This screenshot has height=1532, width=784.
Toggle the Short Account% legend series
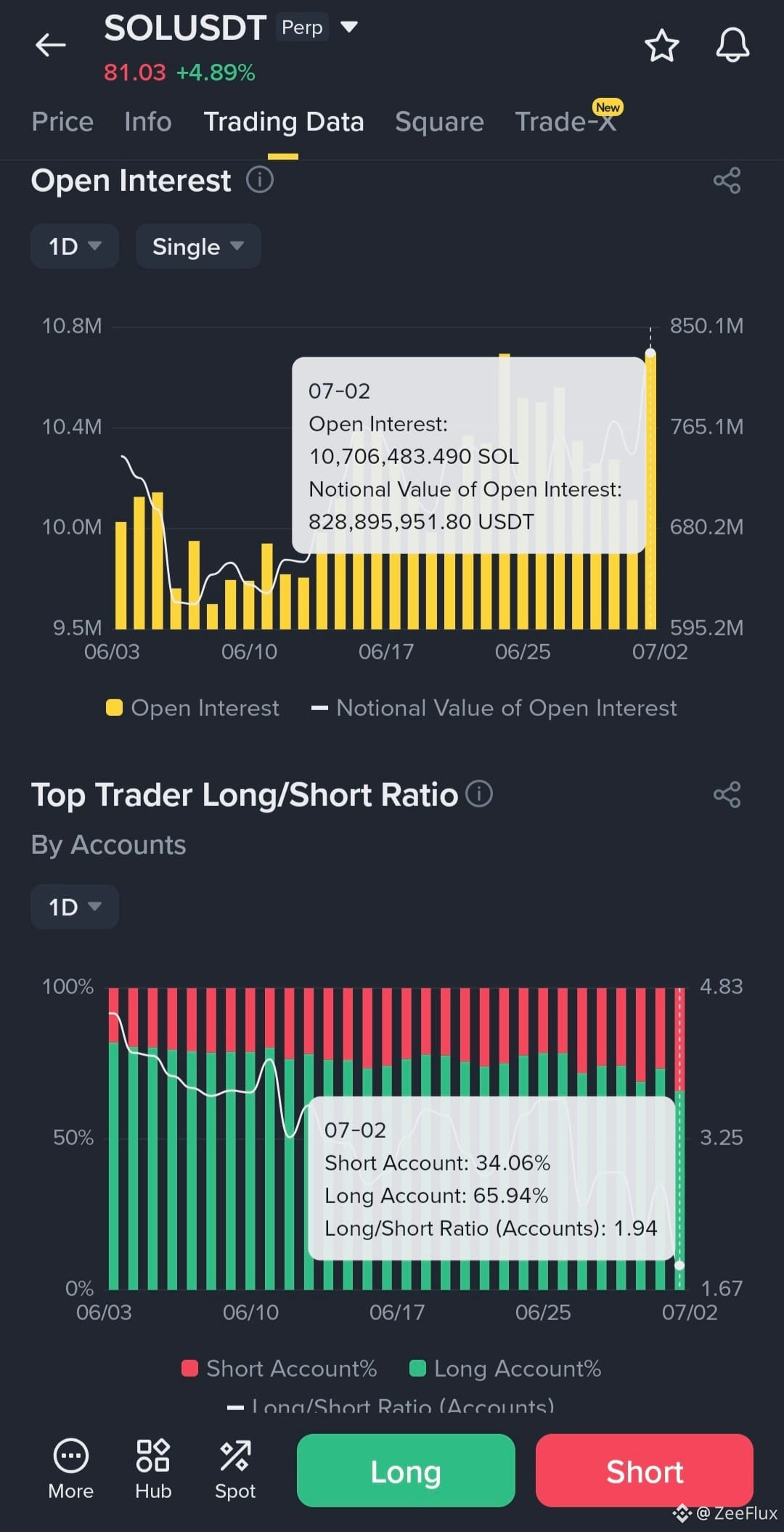tap(279, 1369)
